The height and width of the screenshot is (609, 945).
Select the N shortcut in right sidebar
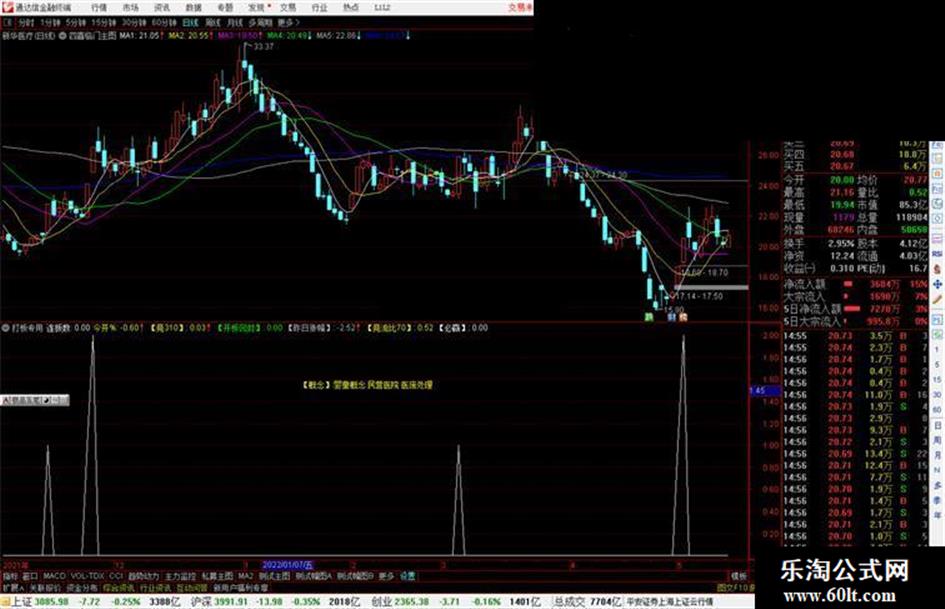pyautogui.click(x=937, y=470)
